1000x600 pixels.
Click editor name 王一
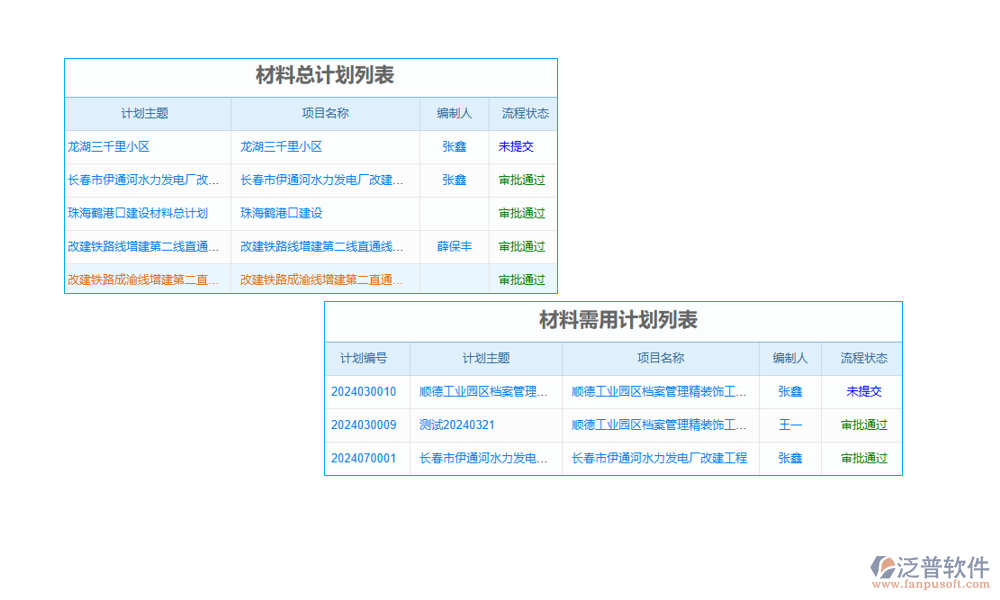tap(789, 424)
